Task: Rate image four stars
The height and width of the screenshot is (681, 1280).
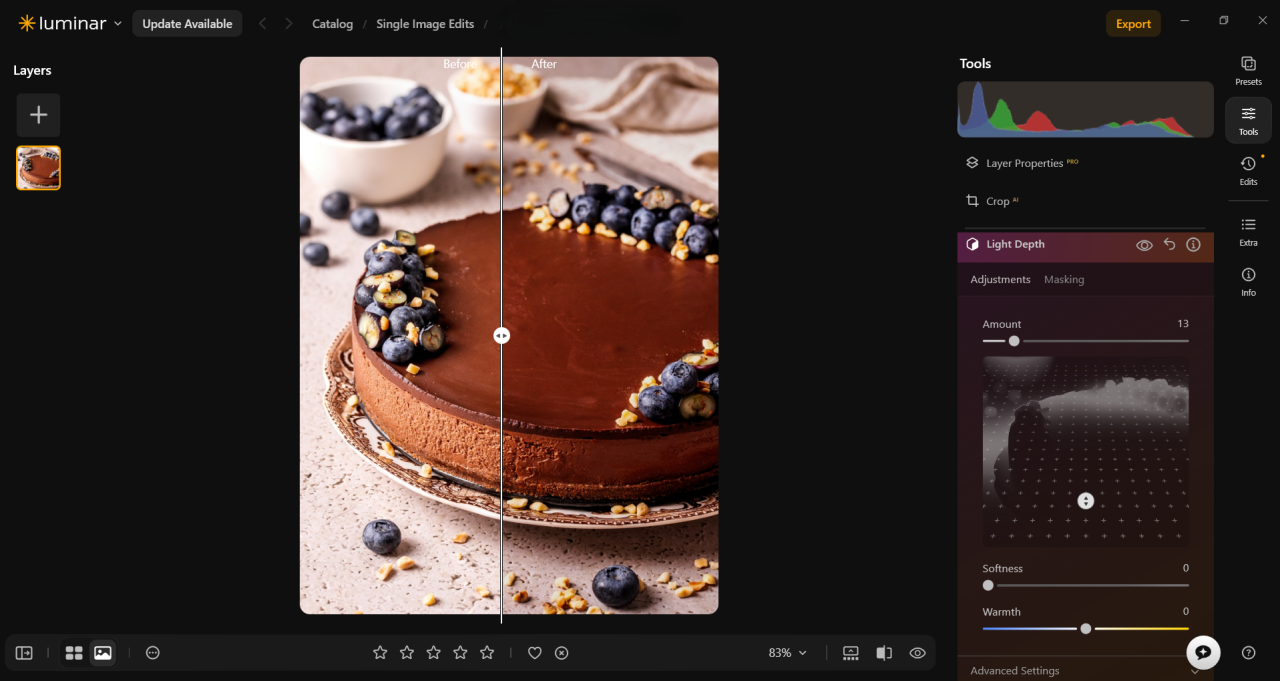Action: [x=460, y=653]
